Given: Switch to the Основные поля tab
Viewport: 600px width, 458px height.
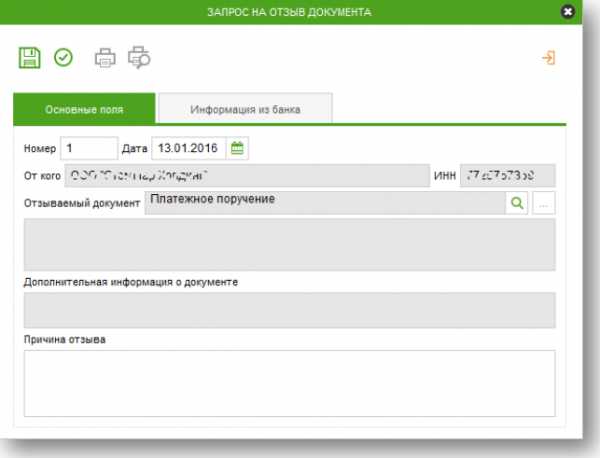Looking at the screenshot, I should pyautogui.click(x=84, y=108).
